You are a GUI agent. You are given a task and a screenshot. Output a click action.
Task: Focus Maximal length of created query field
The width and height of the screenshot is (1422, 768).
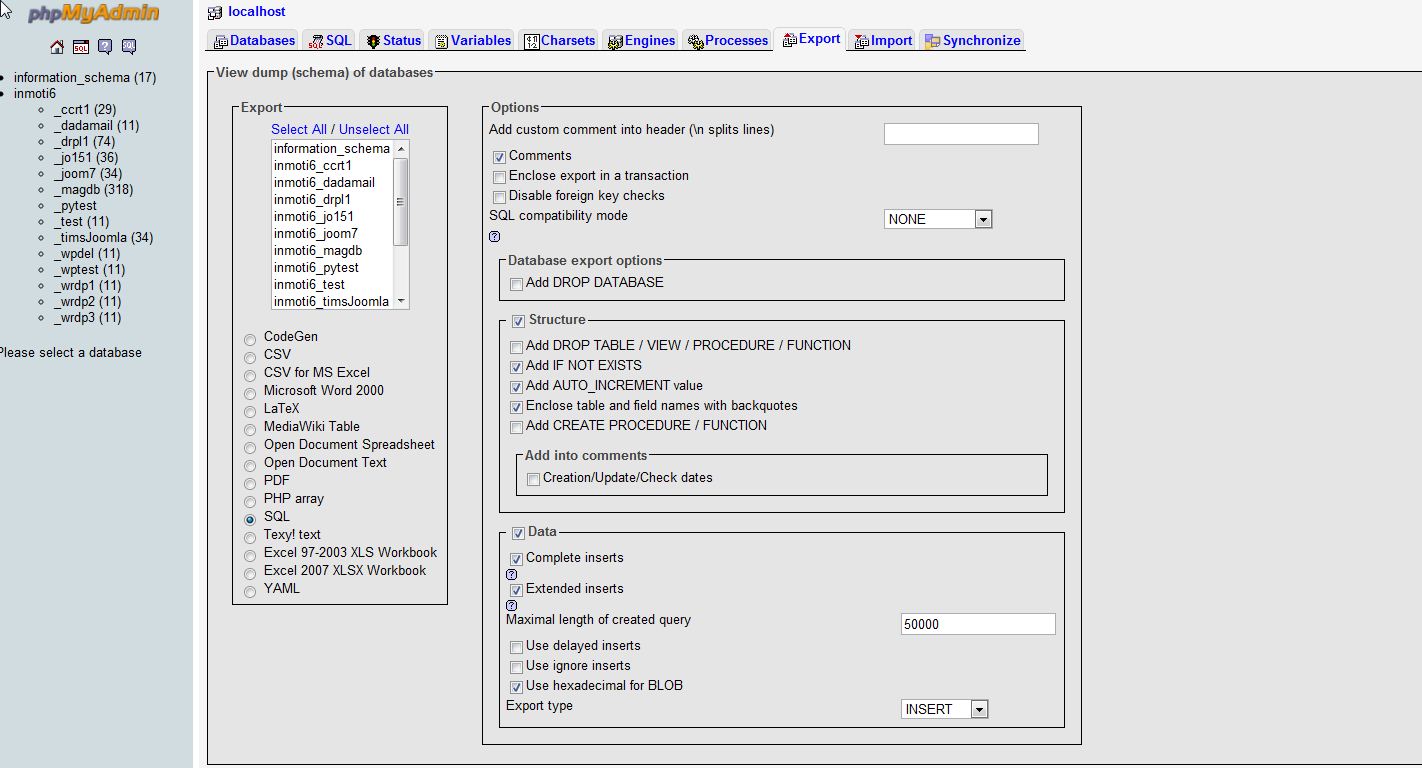pyautogui.click(x=978, y=624)
